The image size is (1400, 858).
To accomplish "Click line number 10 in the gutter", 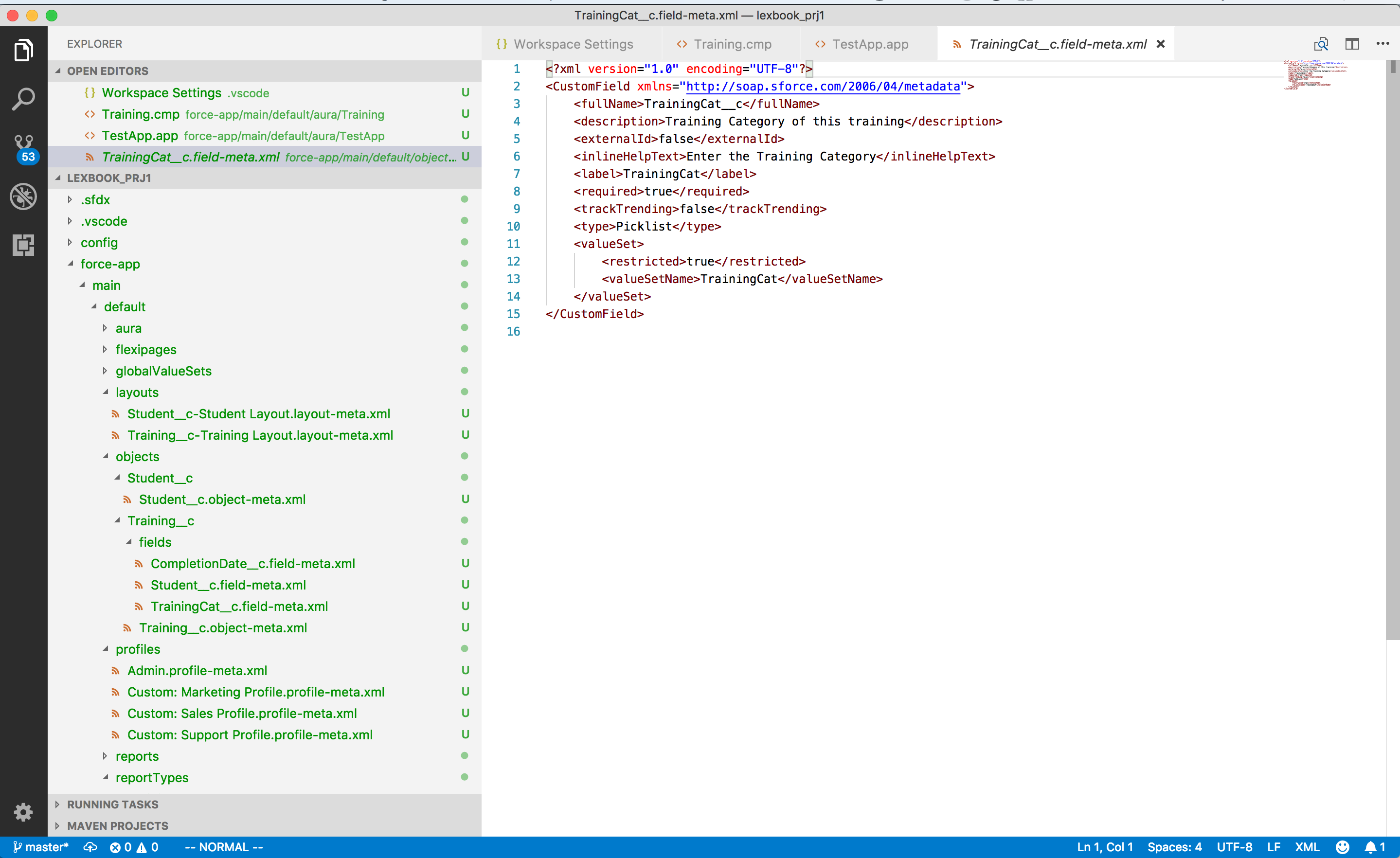I will [513, 227].
